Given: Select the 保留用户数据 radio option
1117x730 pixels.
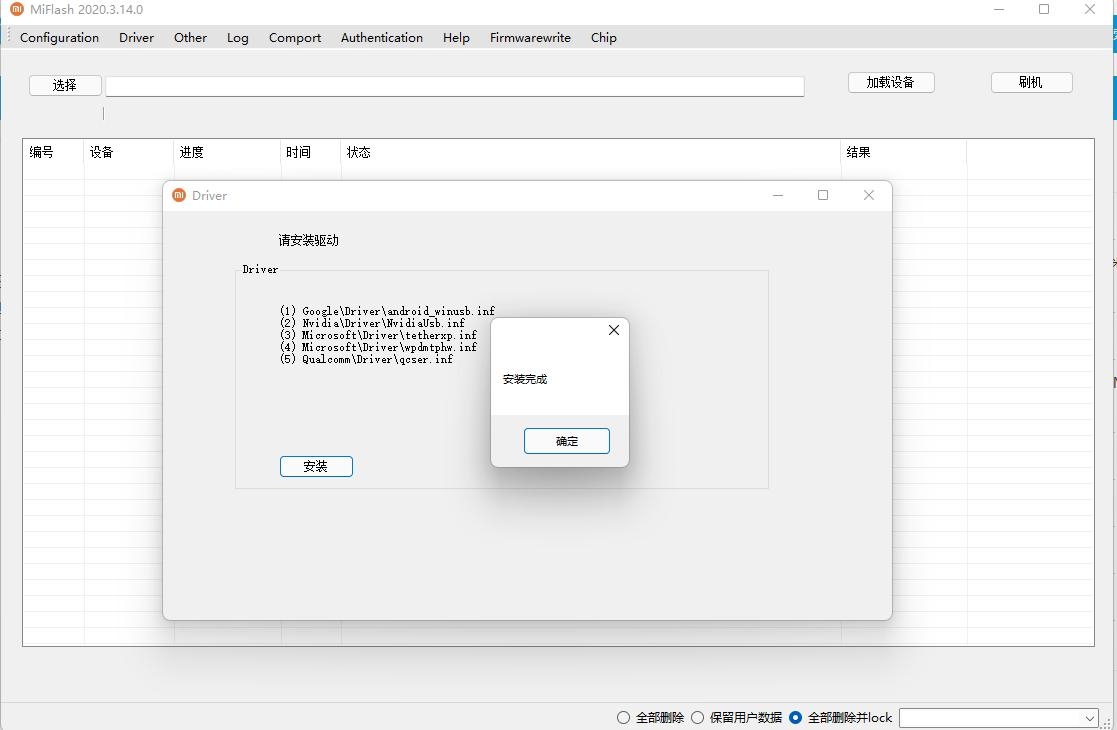Looking at the screenshot, I should [698, 717].
